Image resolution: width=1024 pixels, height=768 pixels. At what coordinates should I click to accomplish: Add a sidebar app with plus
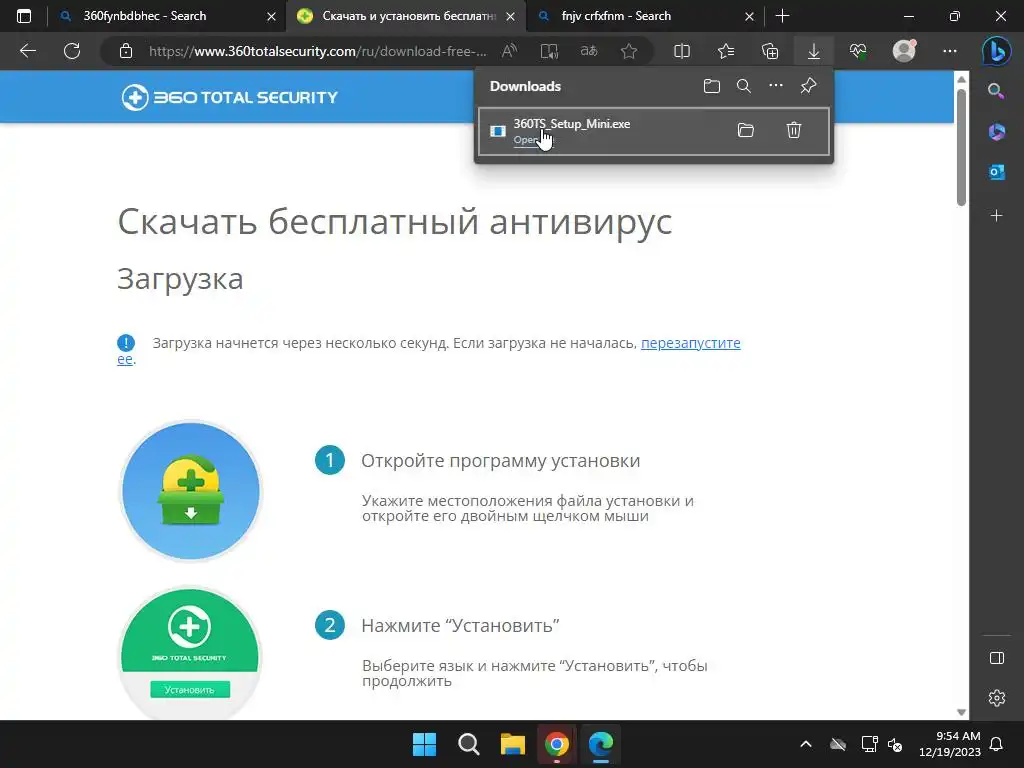(997, 216)
